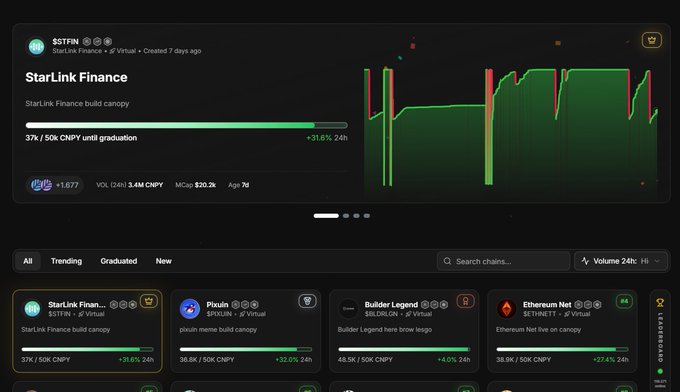Click the $STFIN ticker title
The image size is (680, 392).
pos(65,42)
